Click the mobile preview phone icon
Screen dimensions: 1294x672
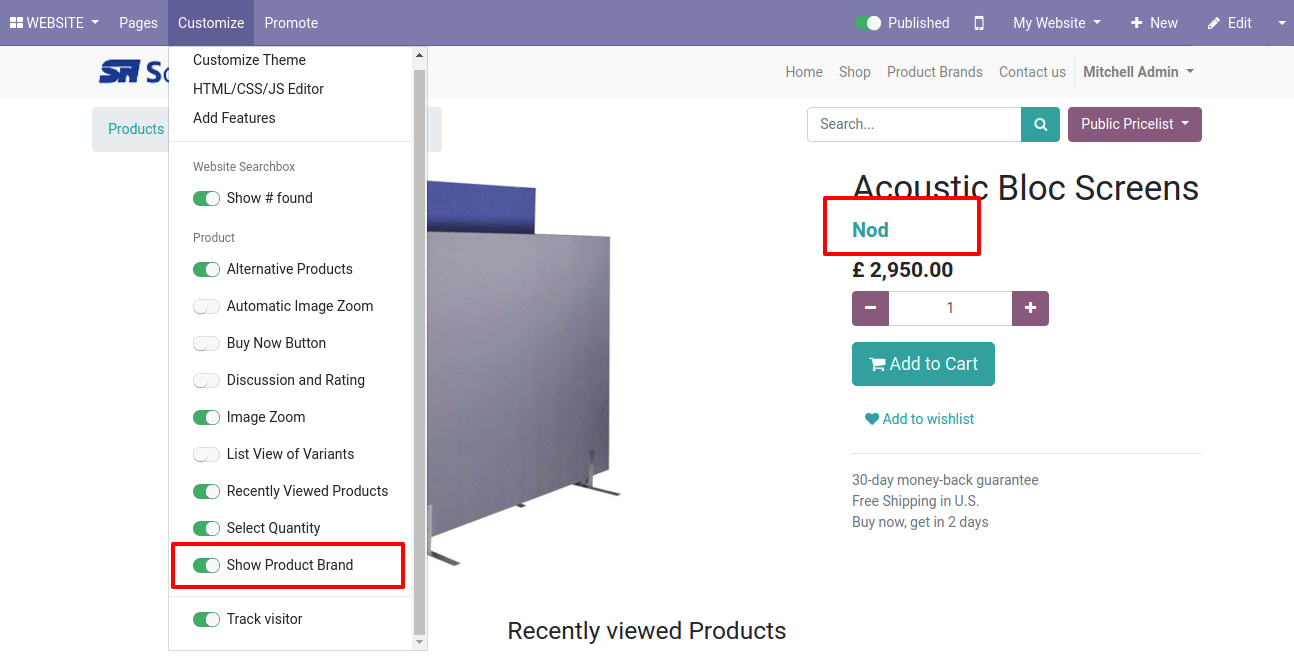tap(979, 23)
